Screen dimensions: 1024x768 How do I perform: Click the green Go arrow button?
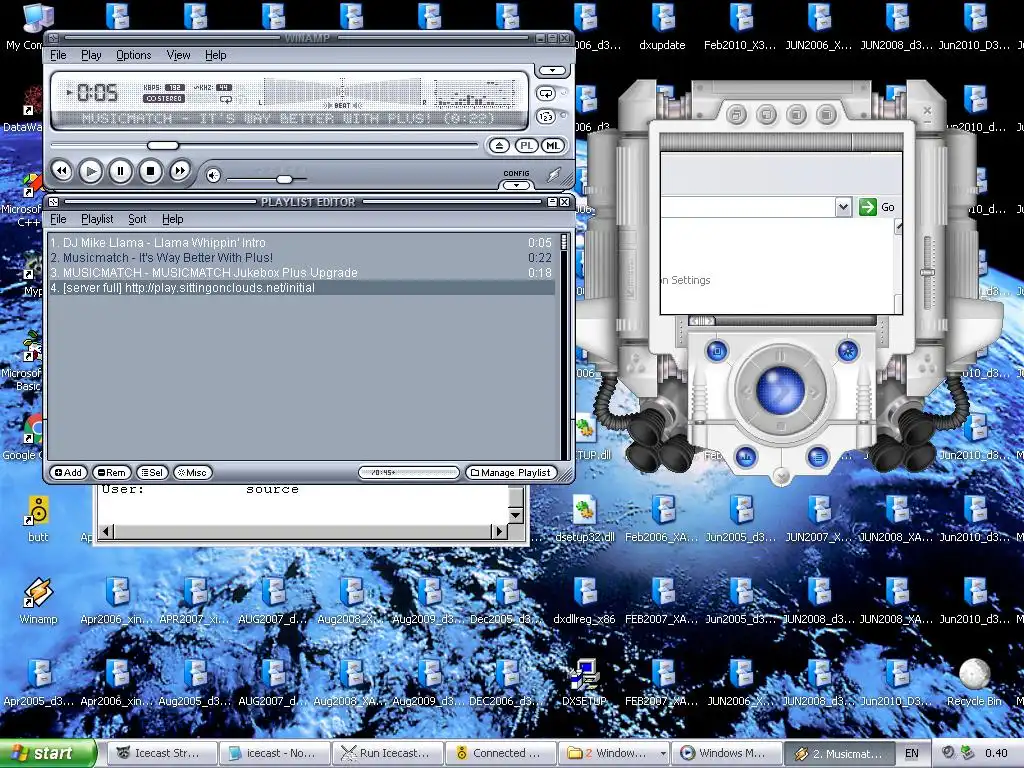coord(867,207)
